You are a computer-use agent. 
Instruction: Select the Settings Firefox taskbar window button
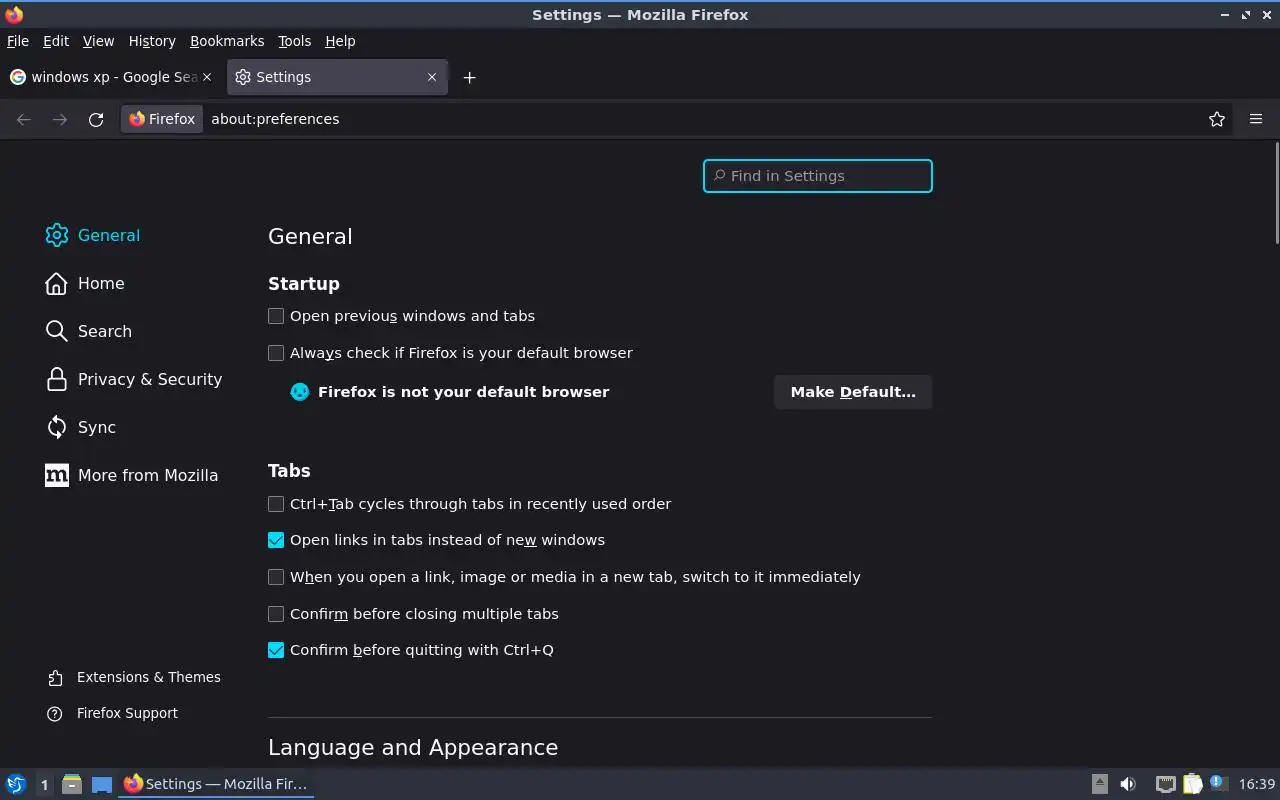pyautogui.click(x=217, y=784)
